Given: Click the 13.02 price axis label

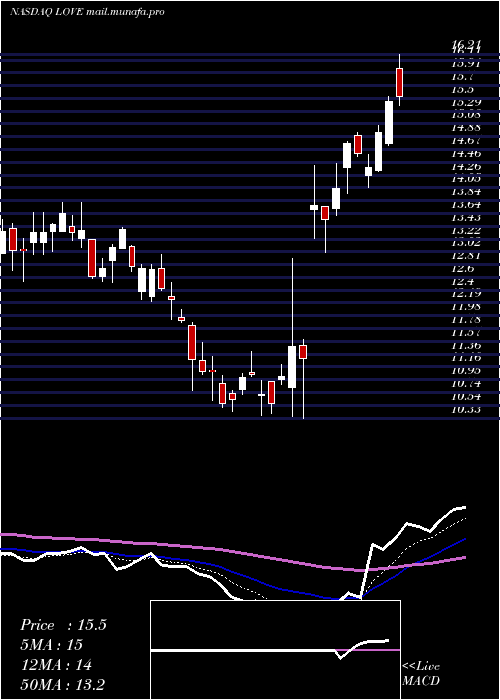Looking at the screenshot, I should tap(466, 243).
